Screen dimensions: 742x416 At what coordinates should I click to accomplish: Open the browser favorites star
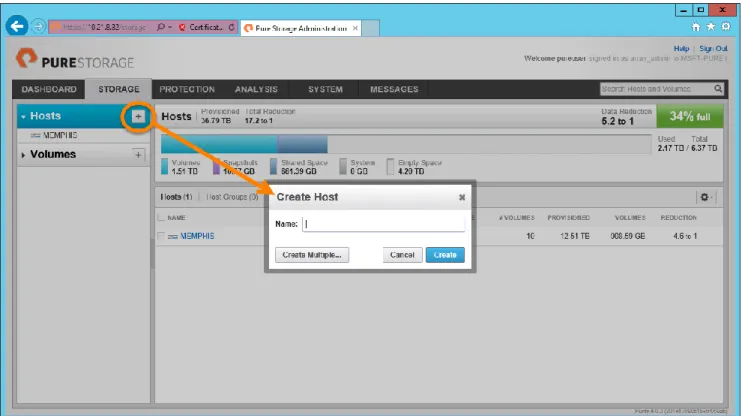pyautogui.click(x=710, y=27)
